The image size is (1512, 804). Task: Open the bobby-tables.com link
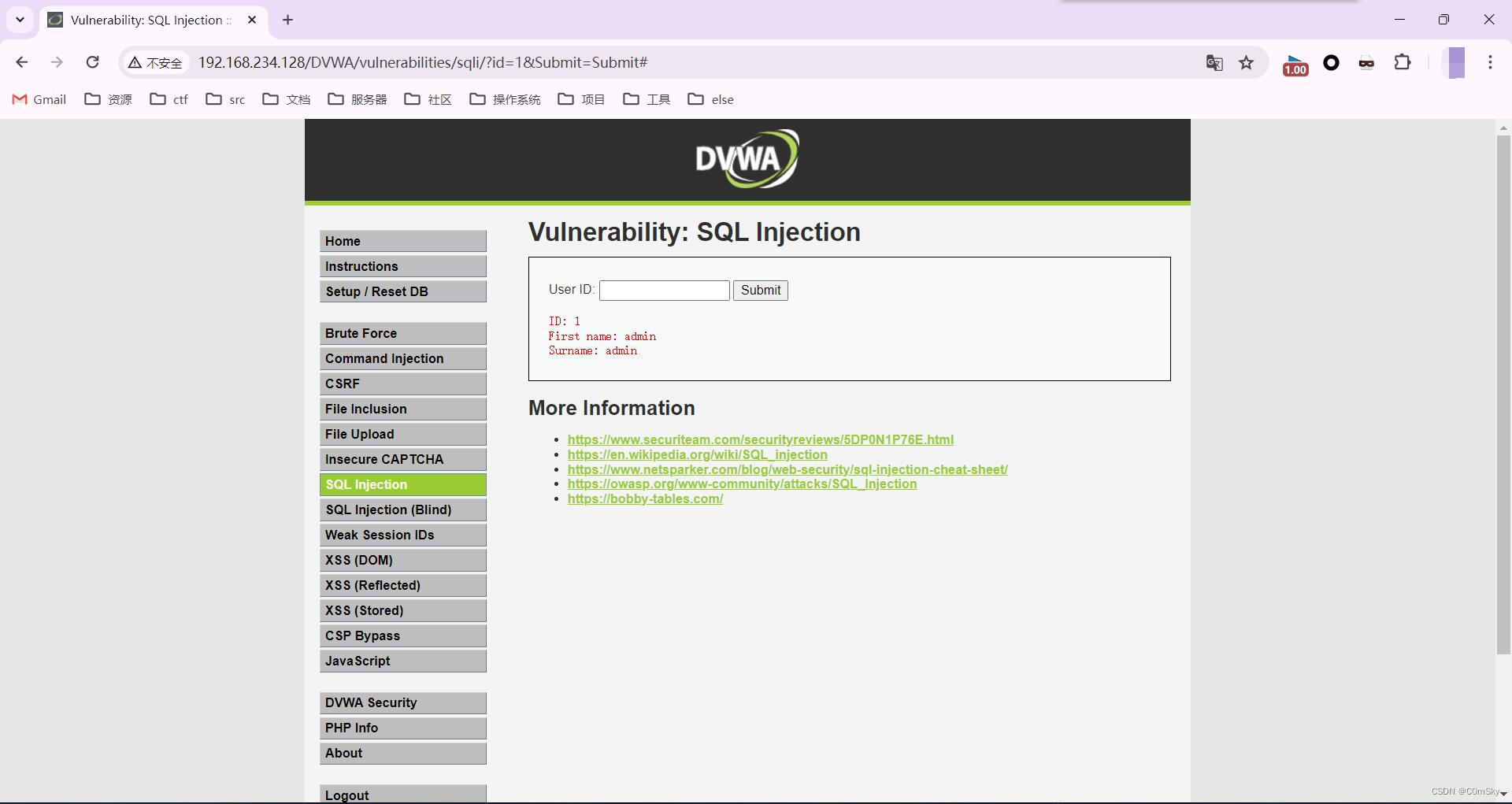point(645,498)
